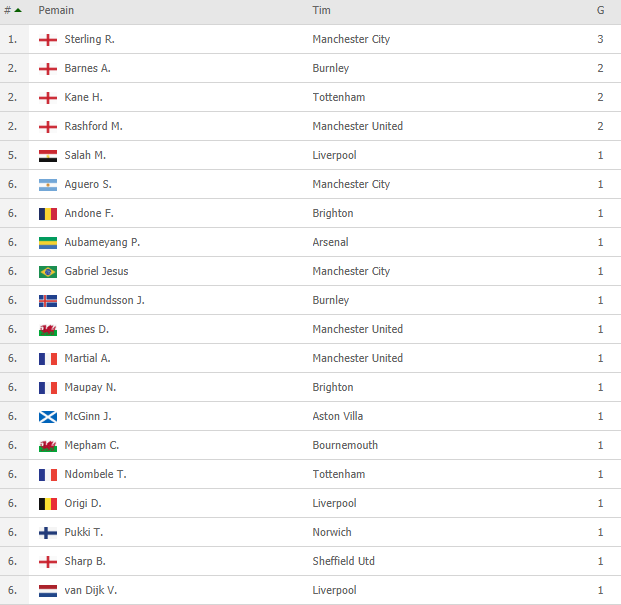Open the Norwich team link

coord(332,532)
